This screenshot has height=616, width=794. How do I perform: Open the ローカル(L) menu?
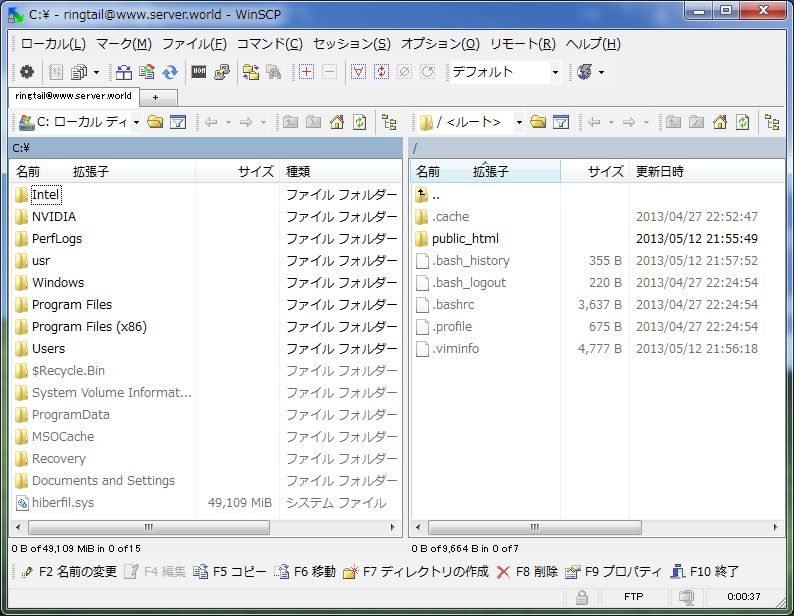53,44
